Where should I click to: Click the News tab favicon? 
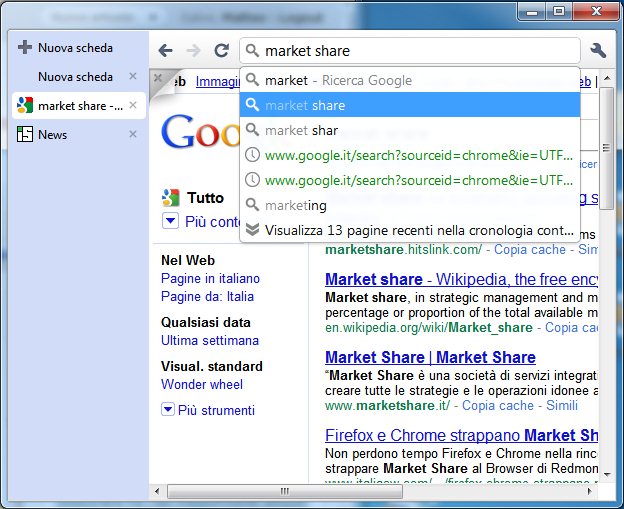(25, 134)
